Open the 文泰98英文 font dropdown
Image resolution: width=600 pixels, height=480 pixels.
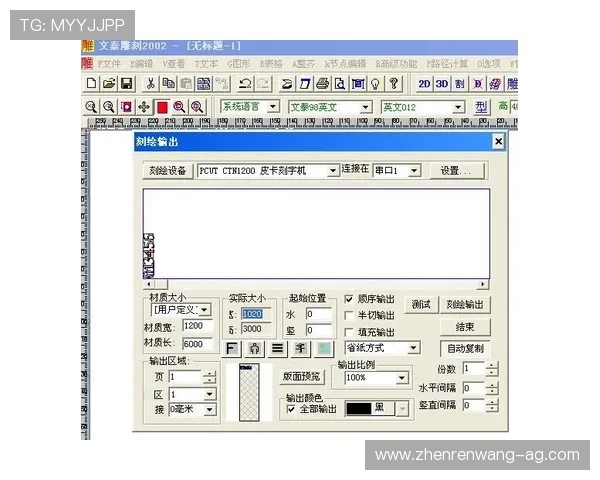(x=365, y=107)
